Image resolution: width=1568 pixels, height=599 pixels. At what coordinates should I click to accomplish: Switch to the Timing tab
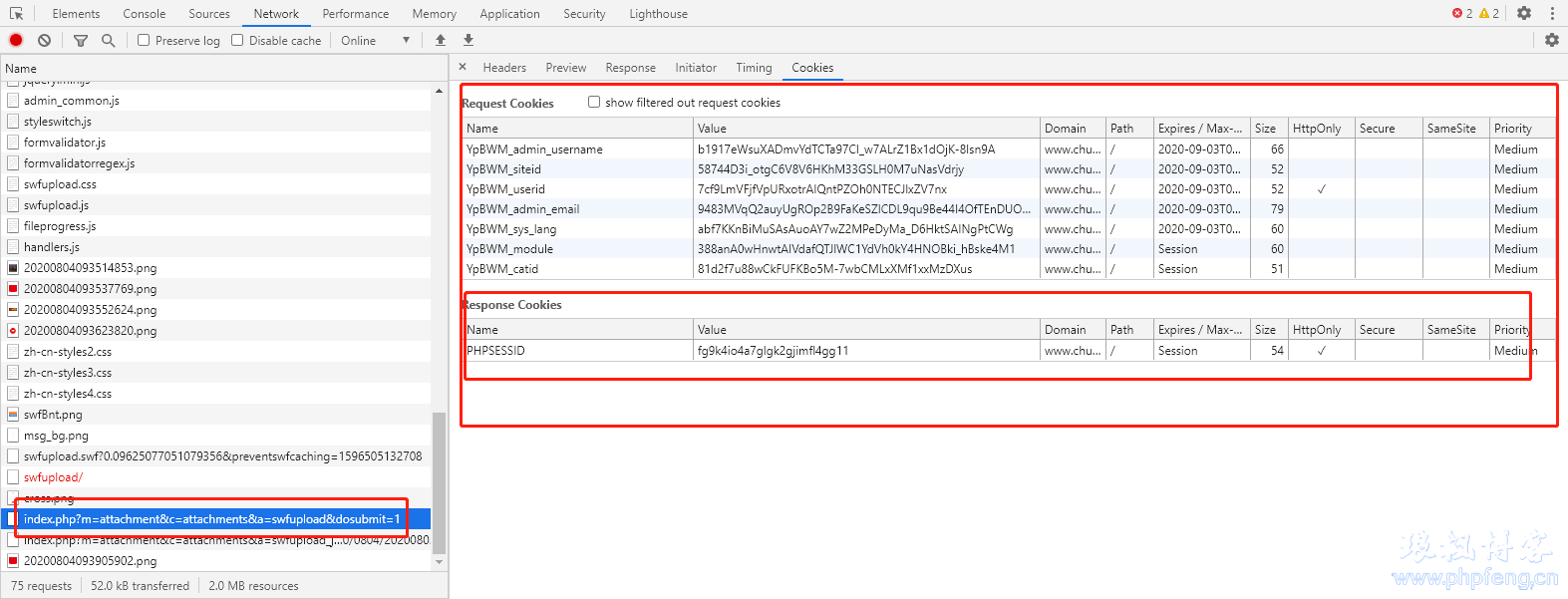(x=755, y=68)
